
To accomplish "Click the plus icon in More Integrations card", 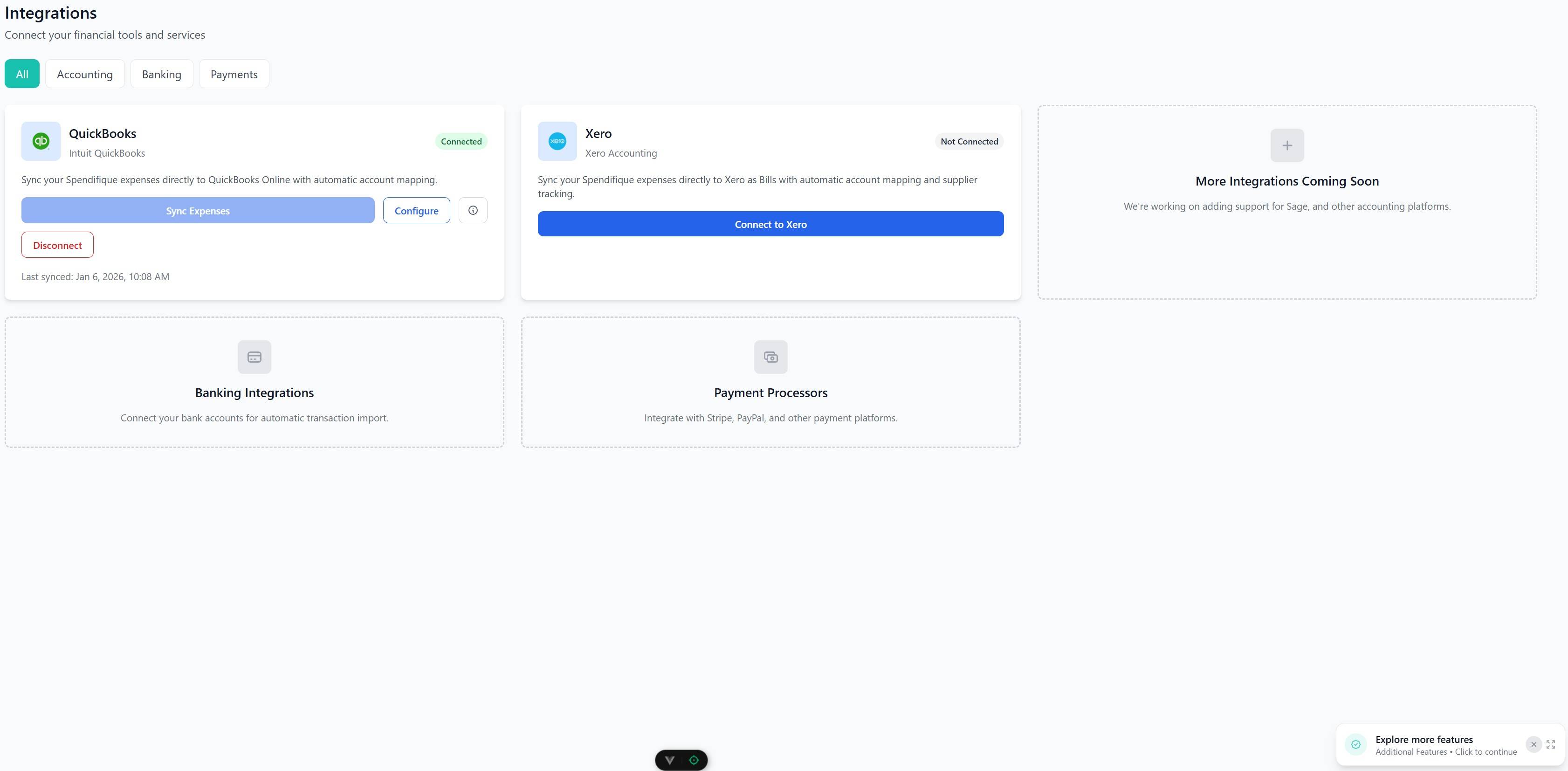I will (1287, 145).
